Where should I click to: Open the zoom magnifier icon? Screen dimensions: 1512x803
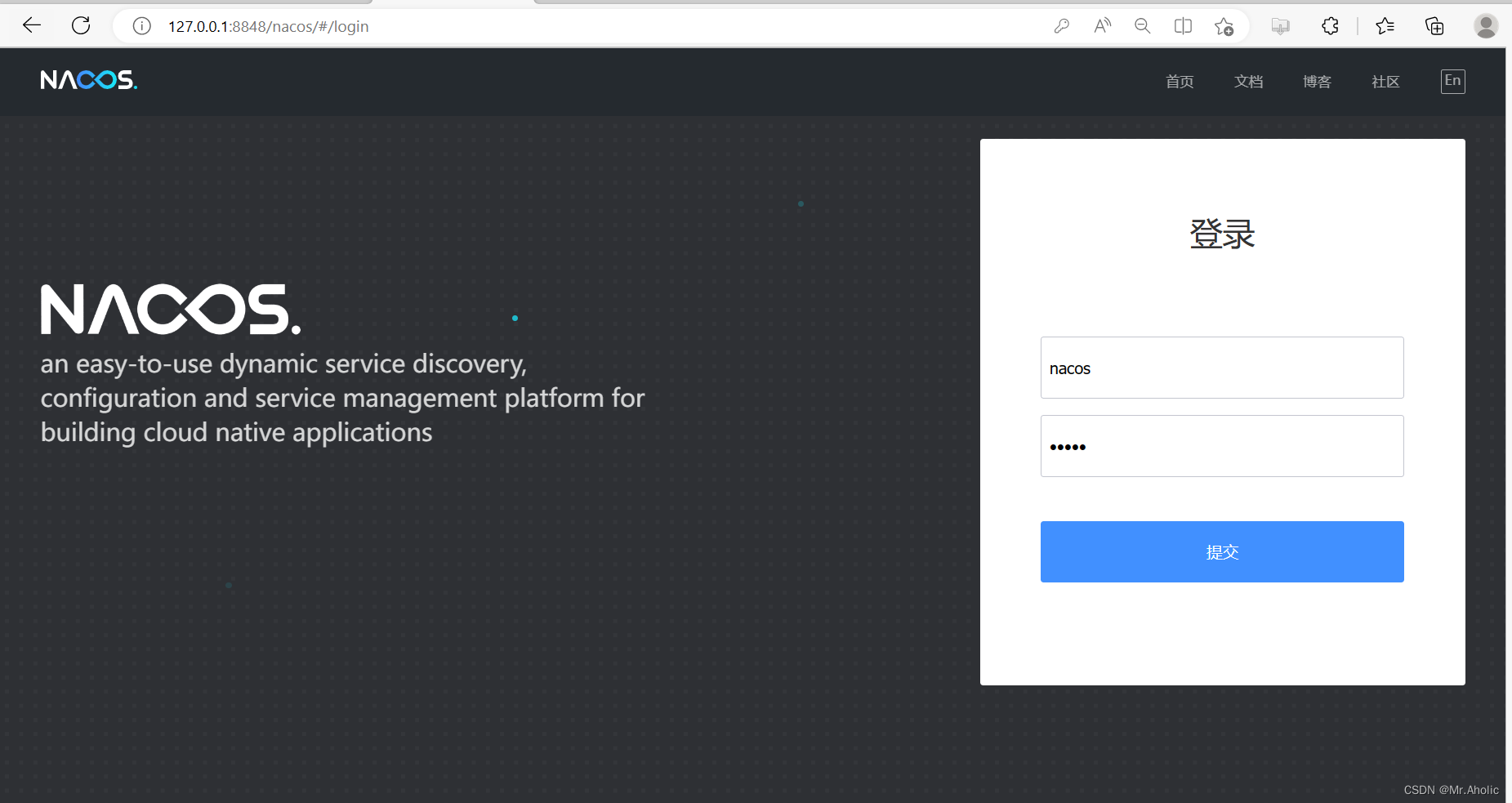coord(1142,26)
